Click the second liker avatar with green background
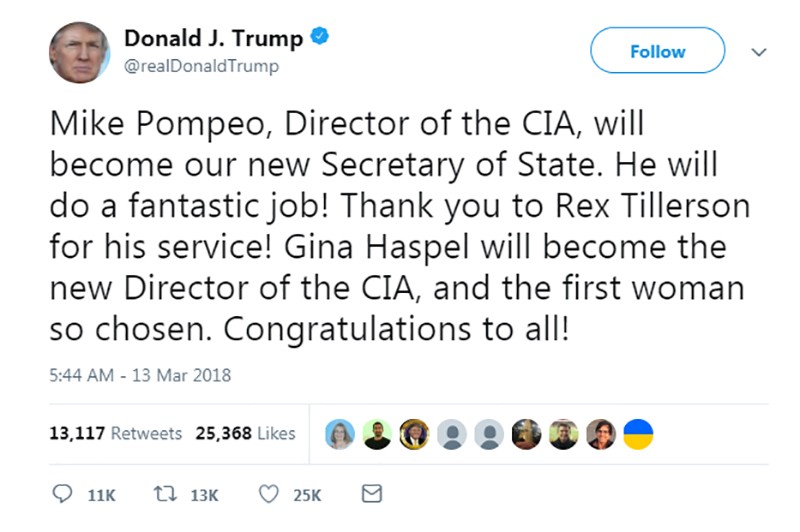The width and height of the screenshot is (800, 532). [x=377, y=434]
